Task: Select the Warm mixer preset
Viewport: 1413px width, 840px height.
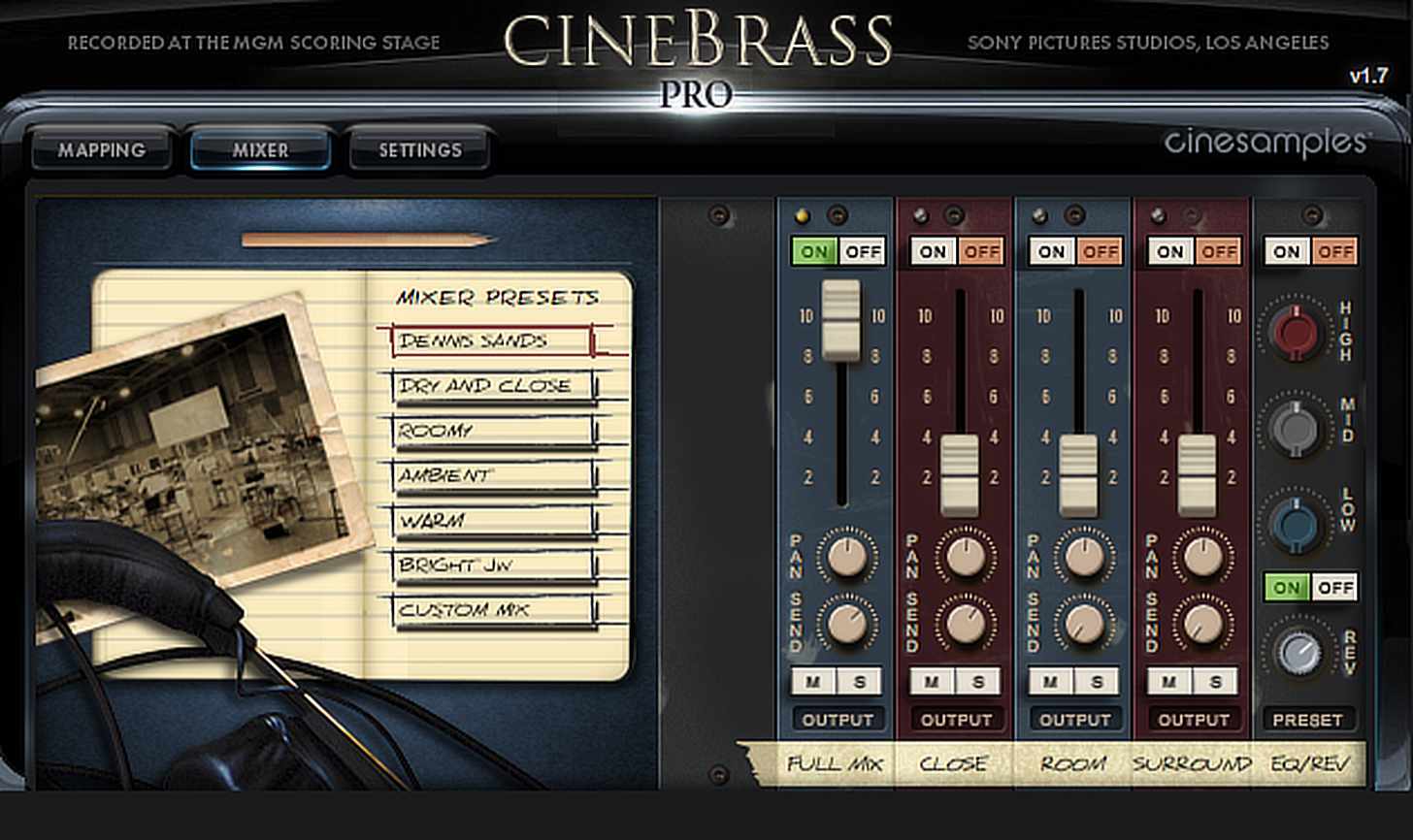Action: click(495, 520)
